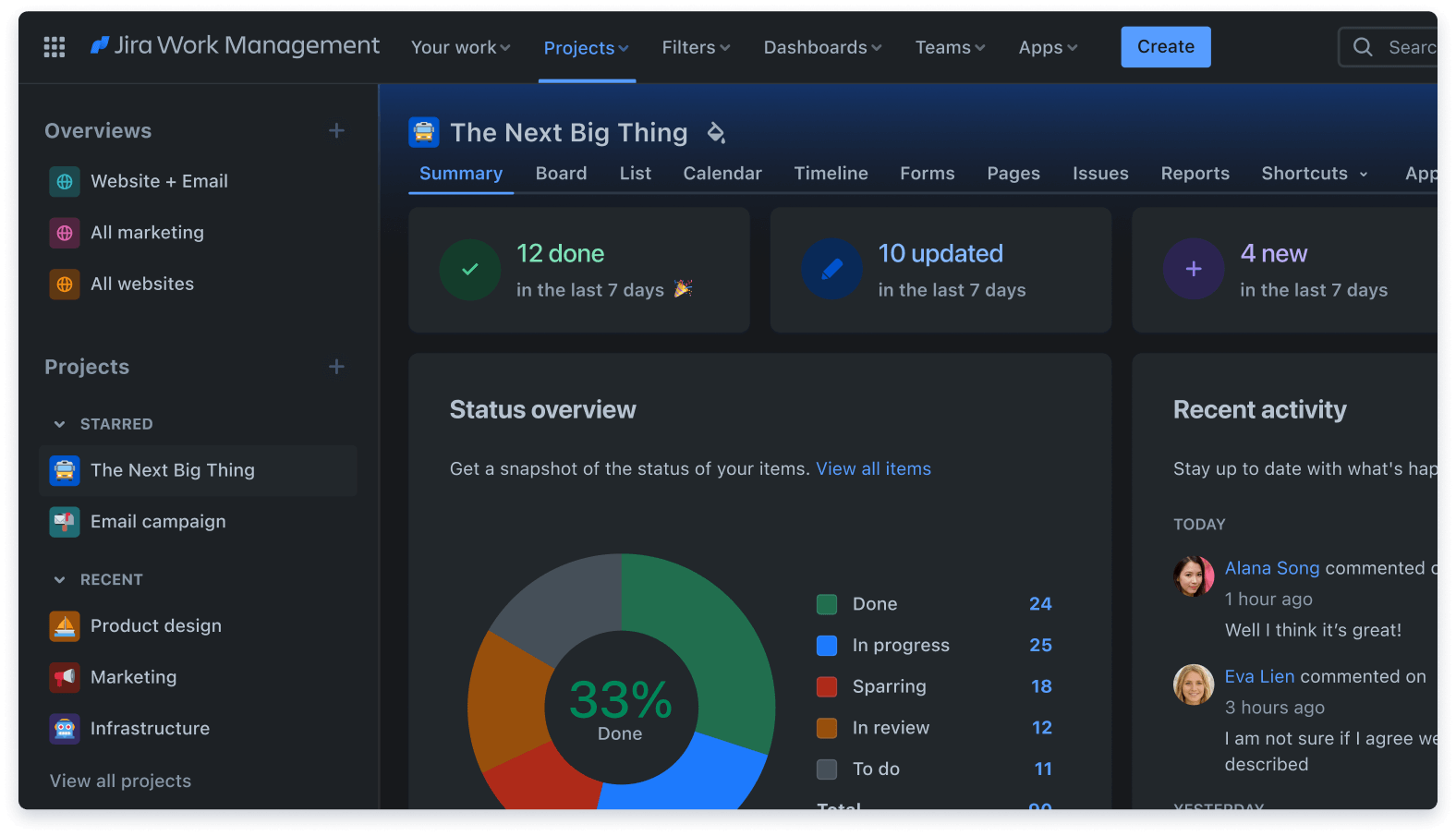The height and width of the screenshot is (836, 1456).
Task: Collapse the STARRED projects section
Action: click(60, 424)
